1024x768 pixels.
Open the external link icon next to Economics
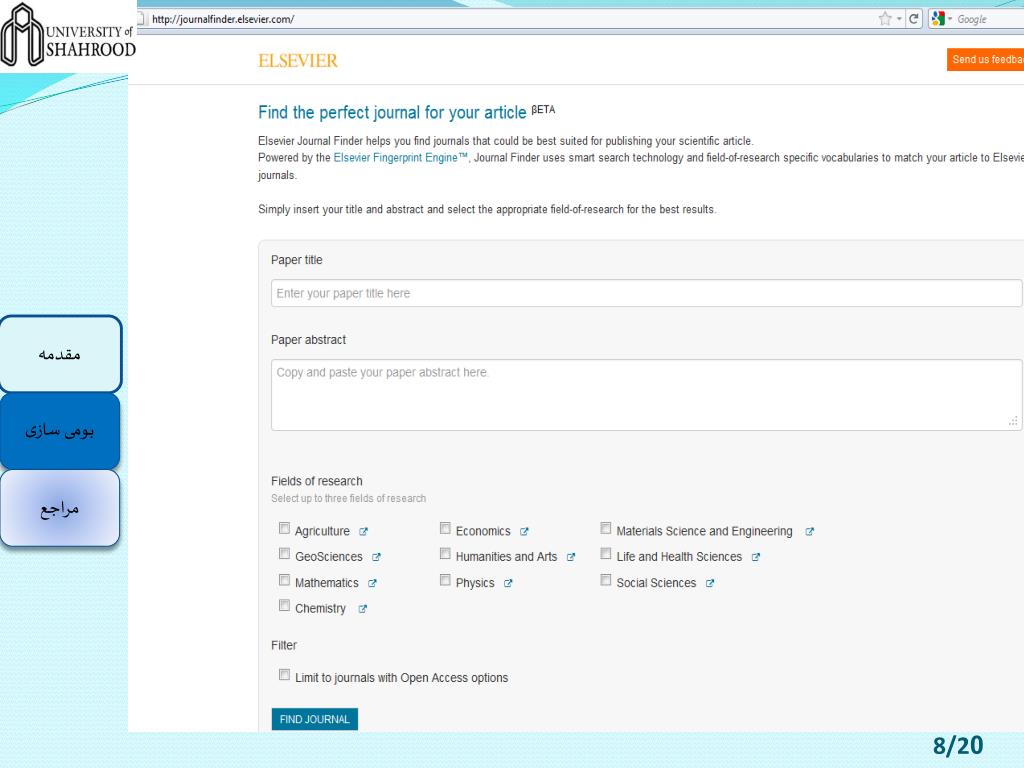[524, 532]
